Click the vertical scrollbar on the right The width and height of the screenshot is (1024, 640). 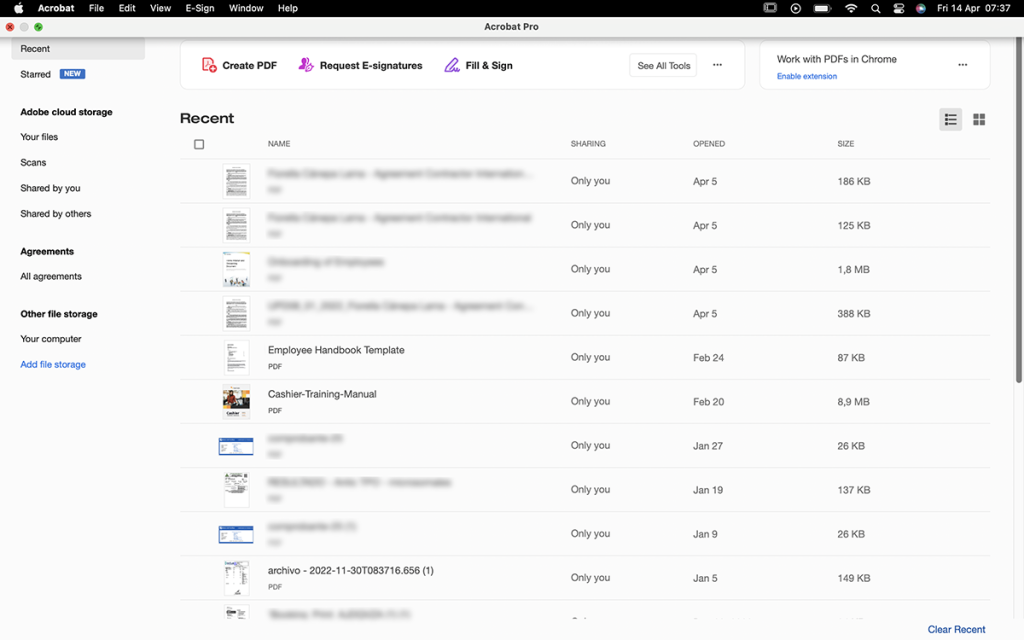[1019, 209]
